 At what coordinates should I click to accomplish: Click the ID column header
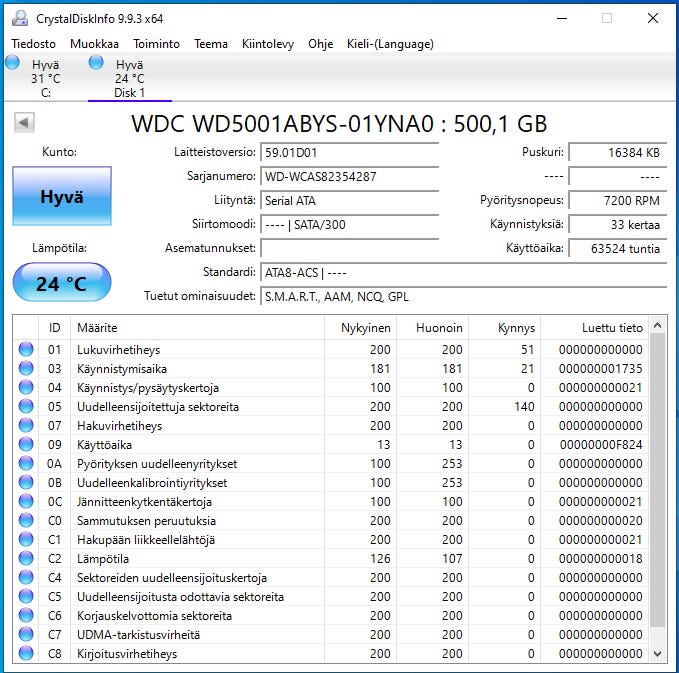click(54, 328)
